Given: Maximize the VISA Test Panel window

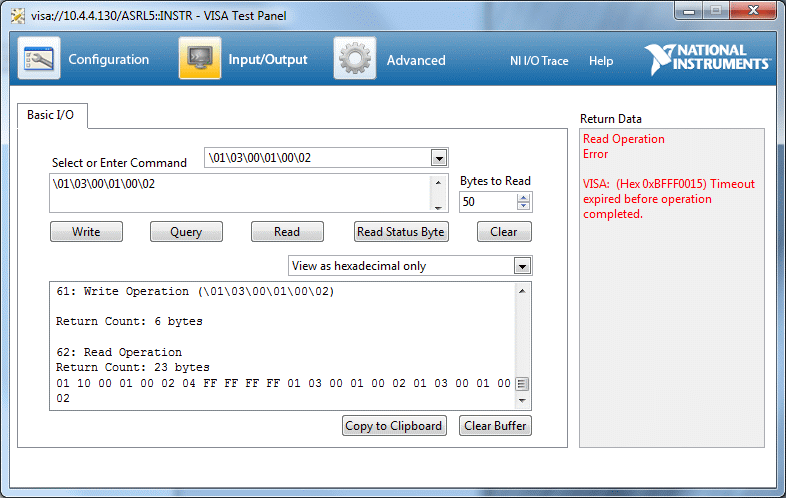Looking at the screenshot, I should pyautogui.click(x=716, y=11).
